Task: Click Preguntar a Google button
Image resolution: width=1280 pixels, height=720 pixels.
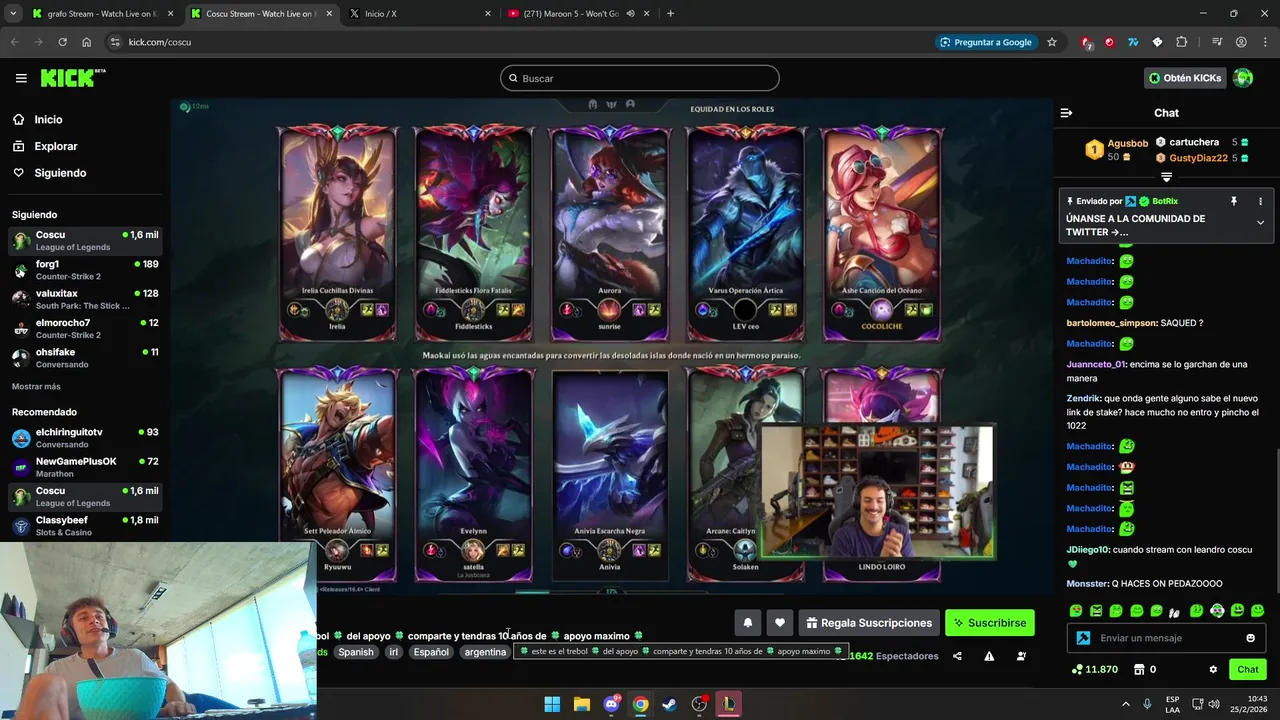Action: [x=986, y=42]
